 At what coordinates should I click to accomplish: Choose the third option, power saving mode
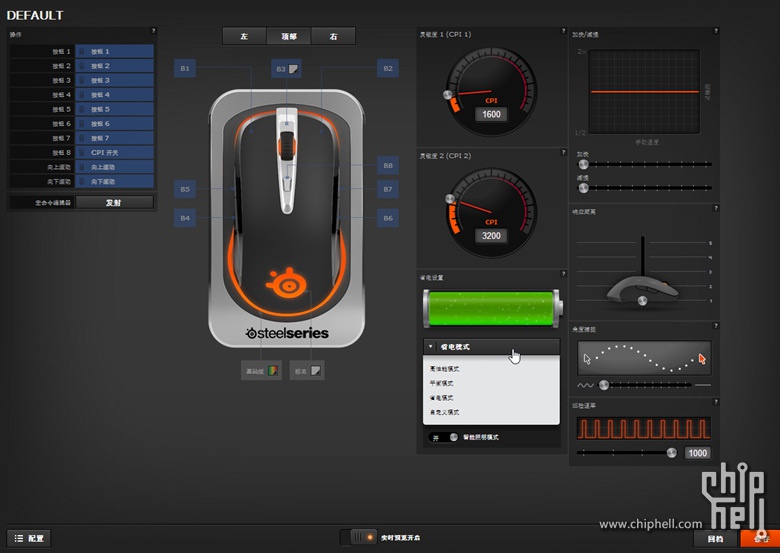point(491,398)
